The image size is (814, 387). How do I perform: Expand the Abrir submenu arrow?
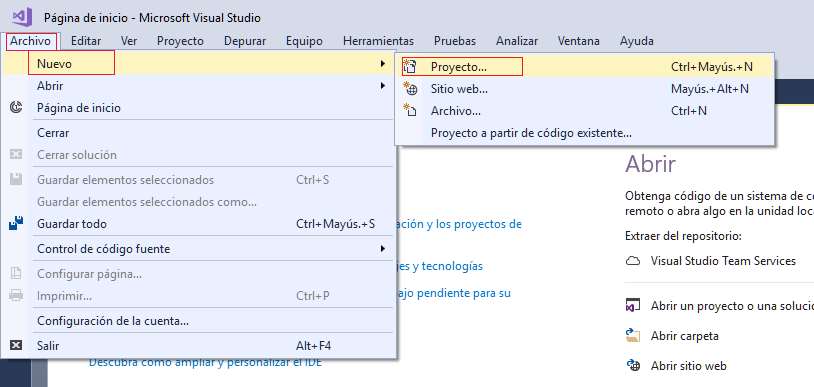point(383,86)
